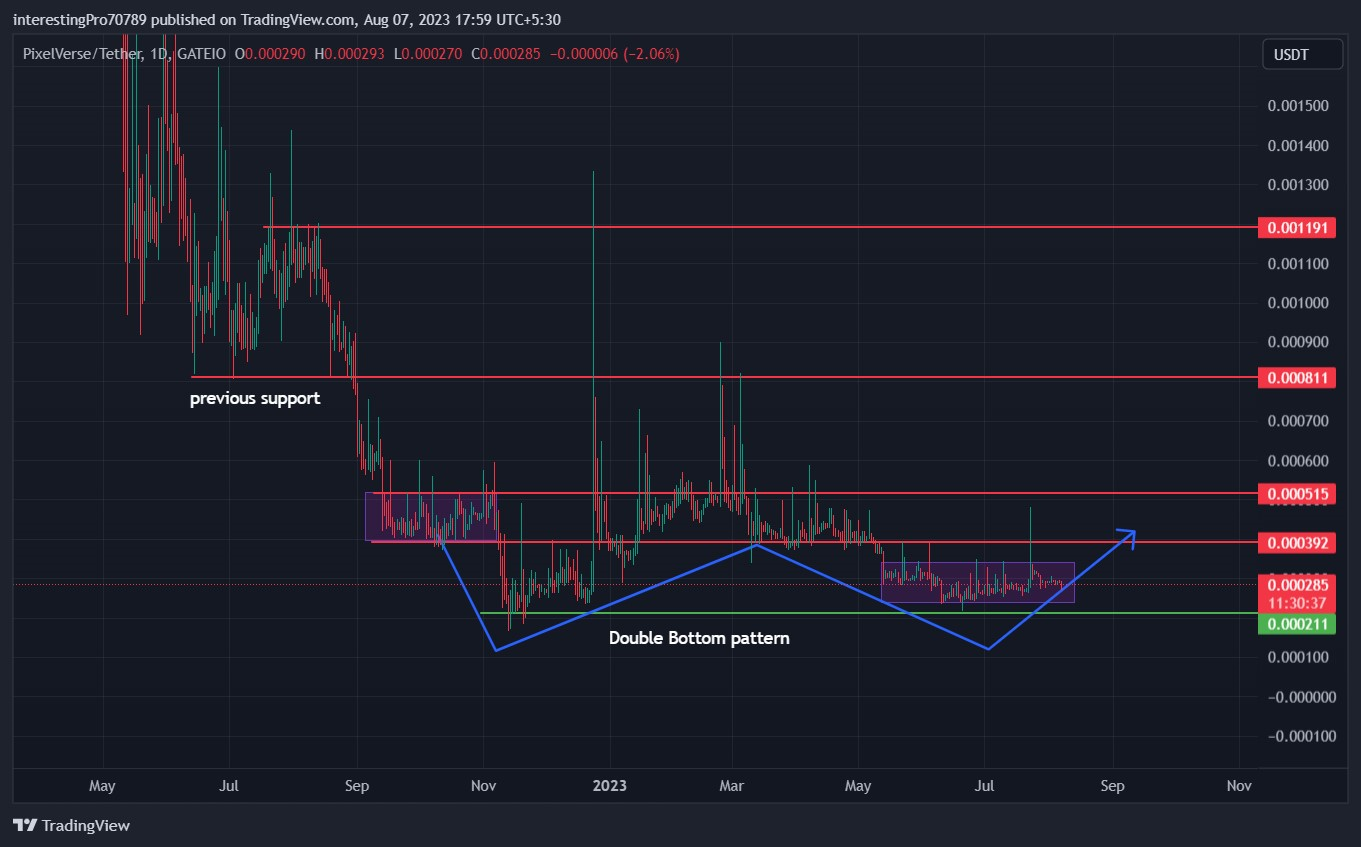Click the 0.001000 price scale tick

(x=1298, y=303)
